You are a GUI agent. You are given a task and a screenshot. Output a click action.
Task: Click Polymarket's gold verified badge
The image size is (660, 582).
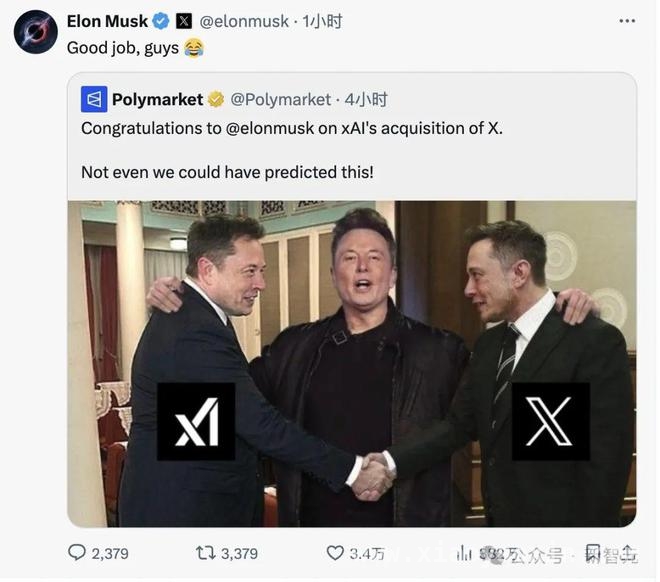point(216,100)
